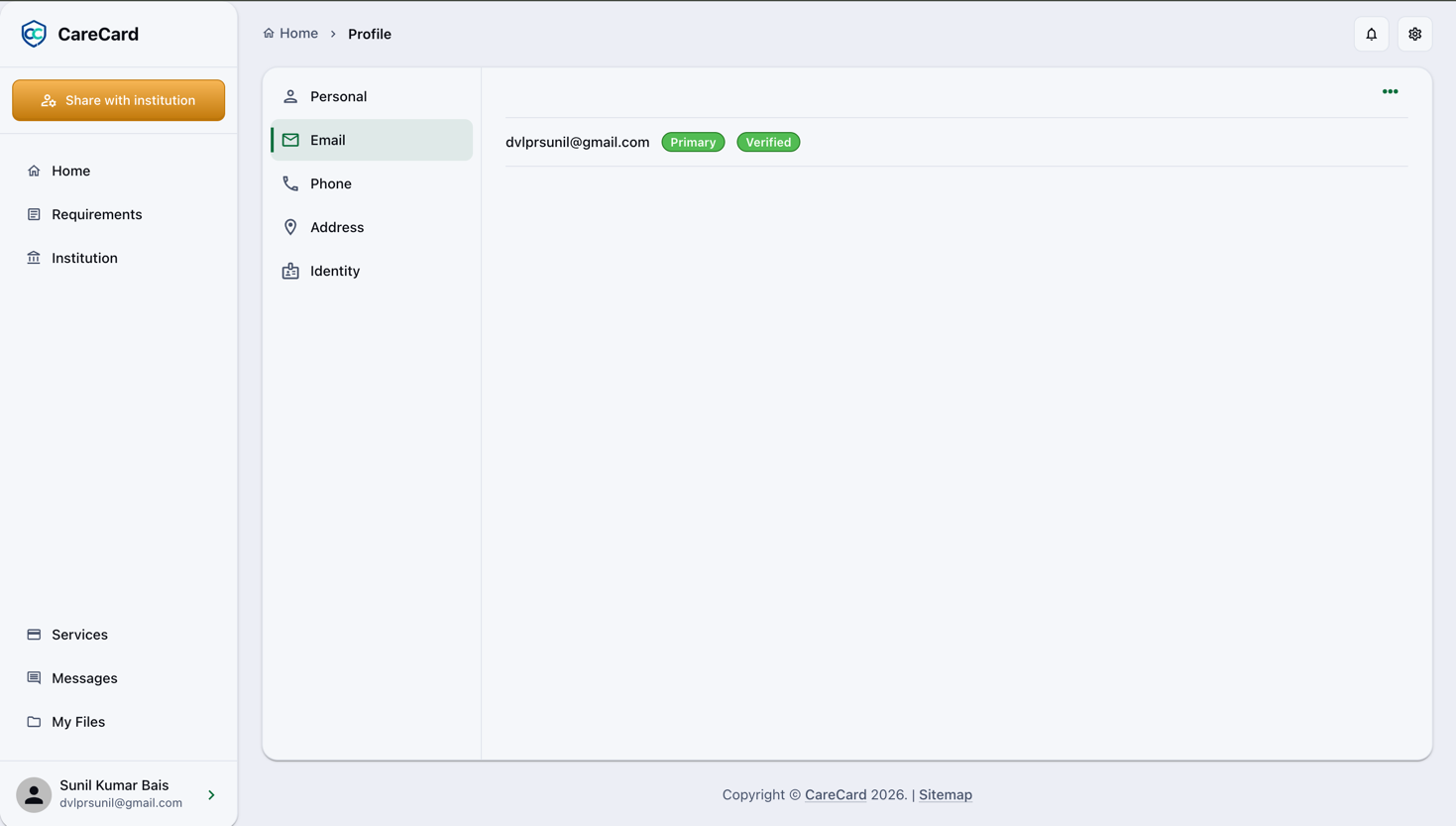The image size is (1456, 826).
Task: Expand the Sunil Kumar Bais account chevron
Action: (211, 794)
